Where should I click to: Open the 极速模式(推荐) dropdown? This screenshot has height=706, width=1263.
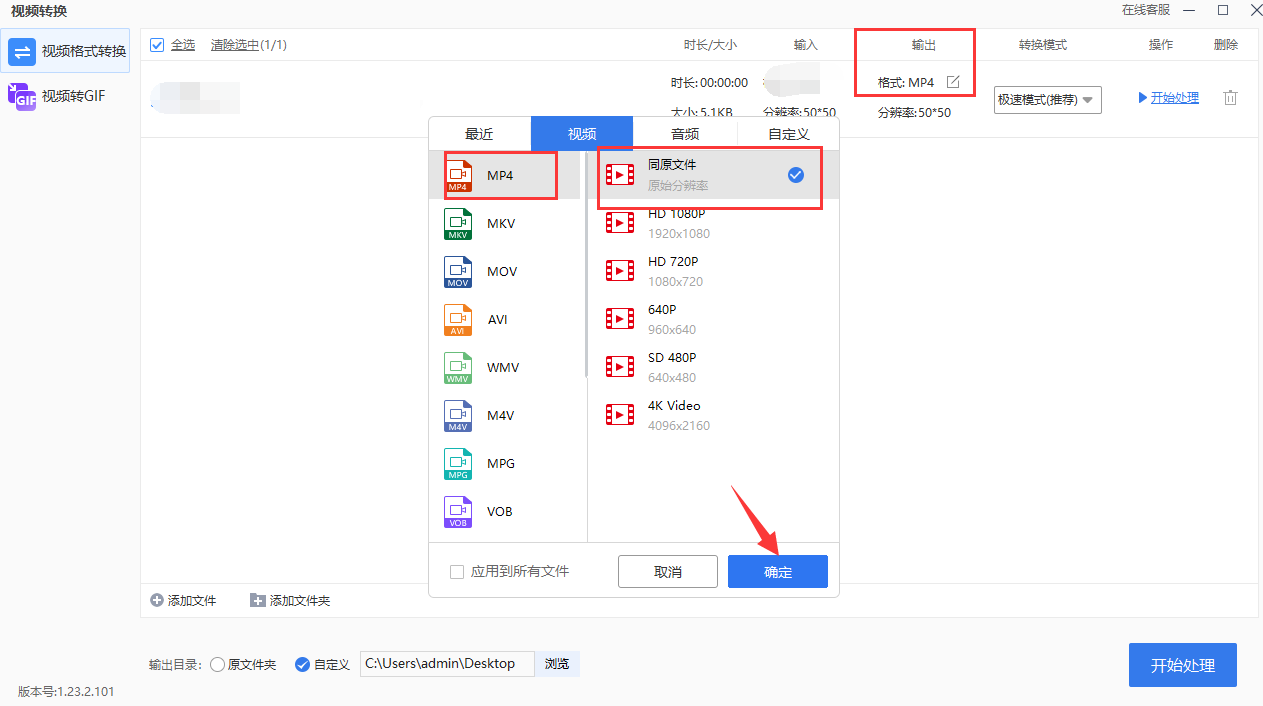(1046, 100)
